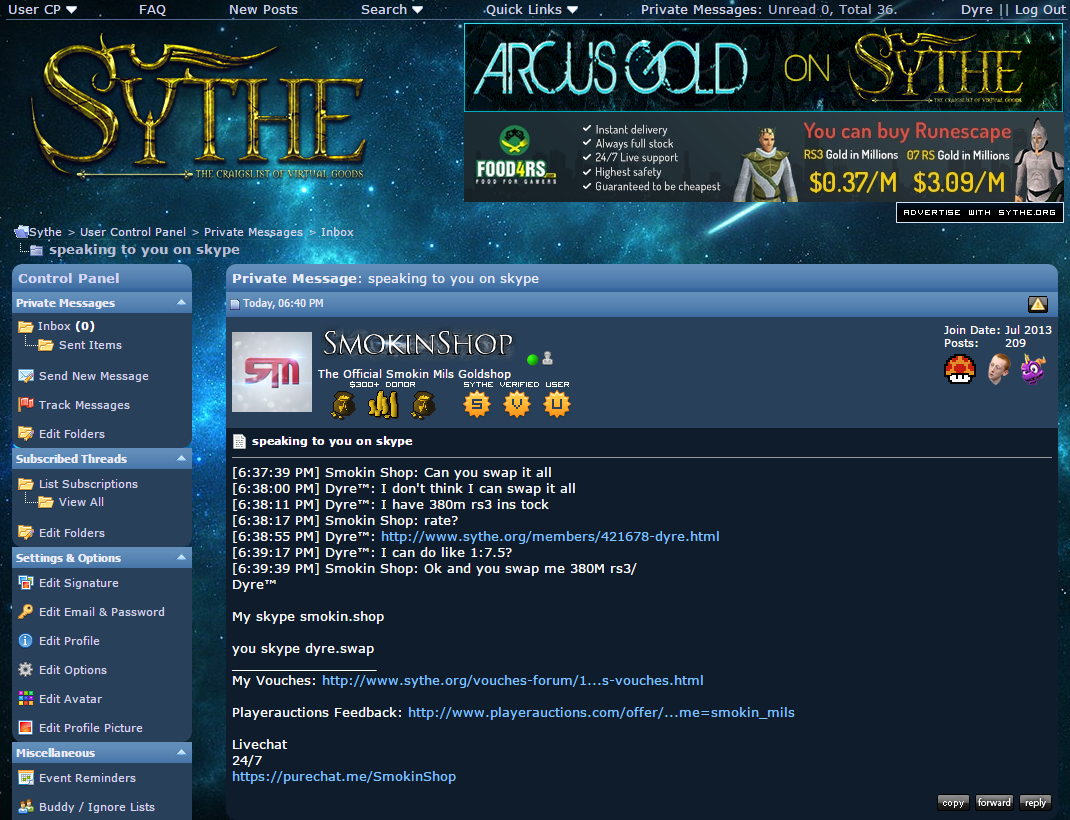The image size is (1070, 820).
Task: Open the FAQ page
Action: coord(152,10)
